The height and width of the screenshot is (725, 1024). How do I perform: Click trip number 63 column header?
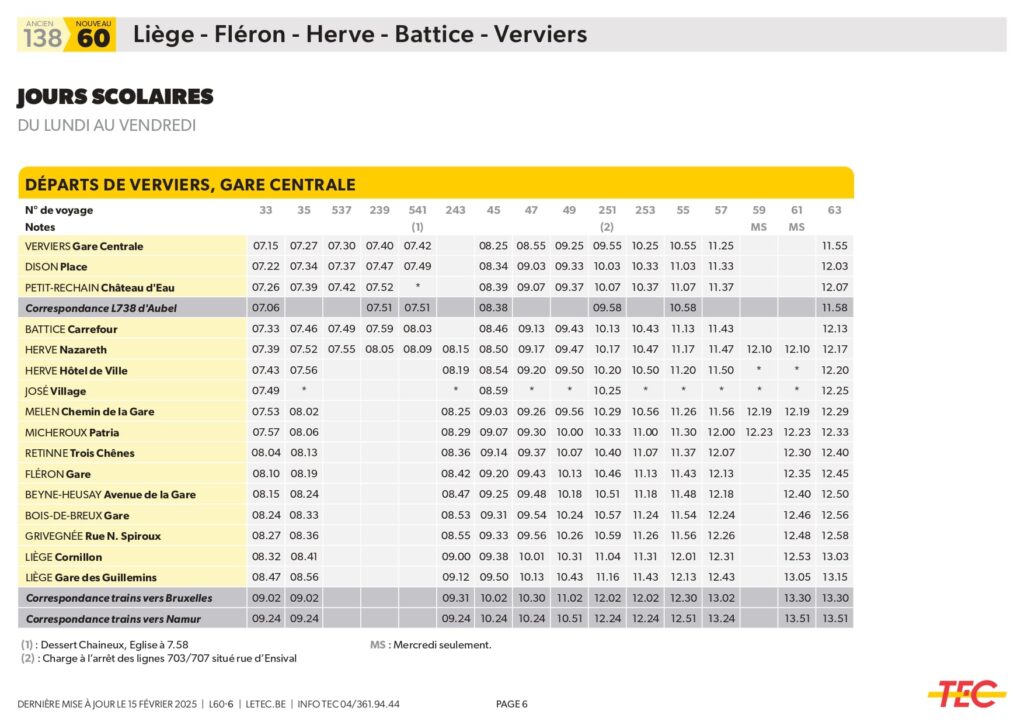[834, 210]
